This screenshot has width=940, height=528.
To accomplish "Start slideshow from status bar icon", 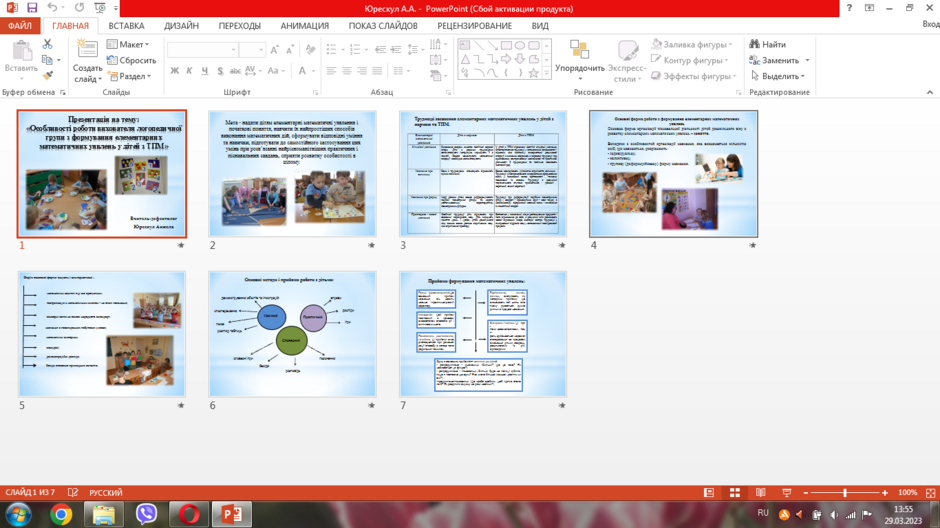I will [787, 493].
